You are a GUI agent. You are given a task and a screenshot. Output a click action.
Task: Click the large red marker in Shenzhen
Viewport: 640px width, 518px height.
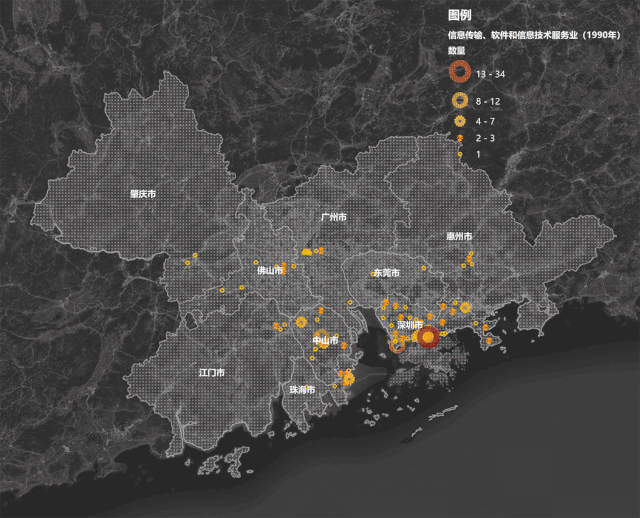pos(428,337)
